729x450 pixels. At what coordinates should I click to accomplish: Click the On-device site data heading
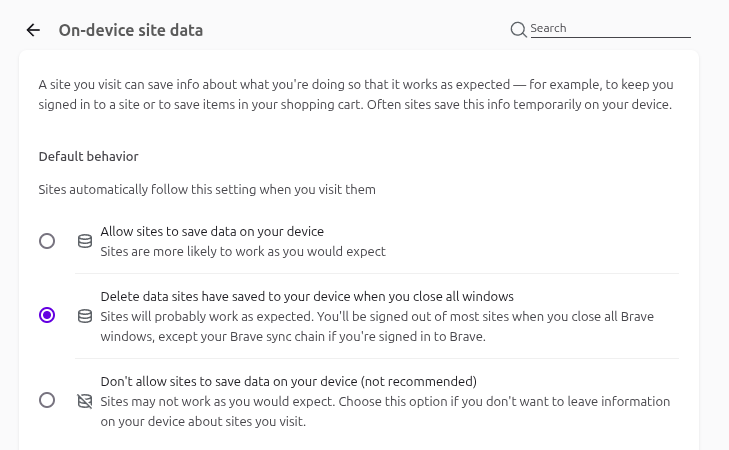(x=131, y=30)
